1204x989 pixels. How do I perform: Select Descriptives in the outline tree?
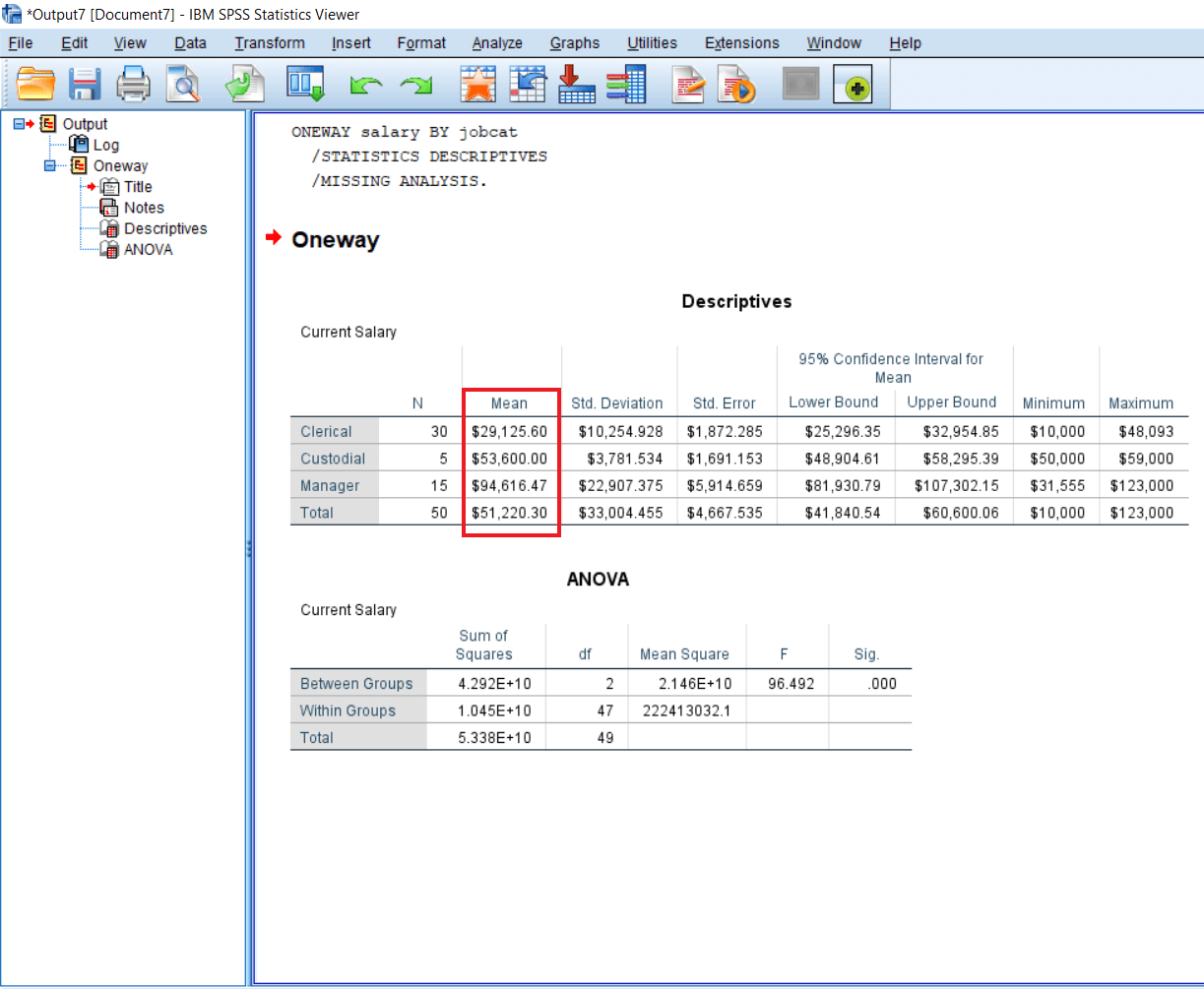[x=165, y=228]
